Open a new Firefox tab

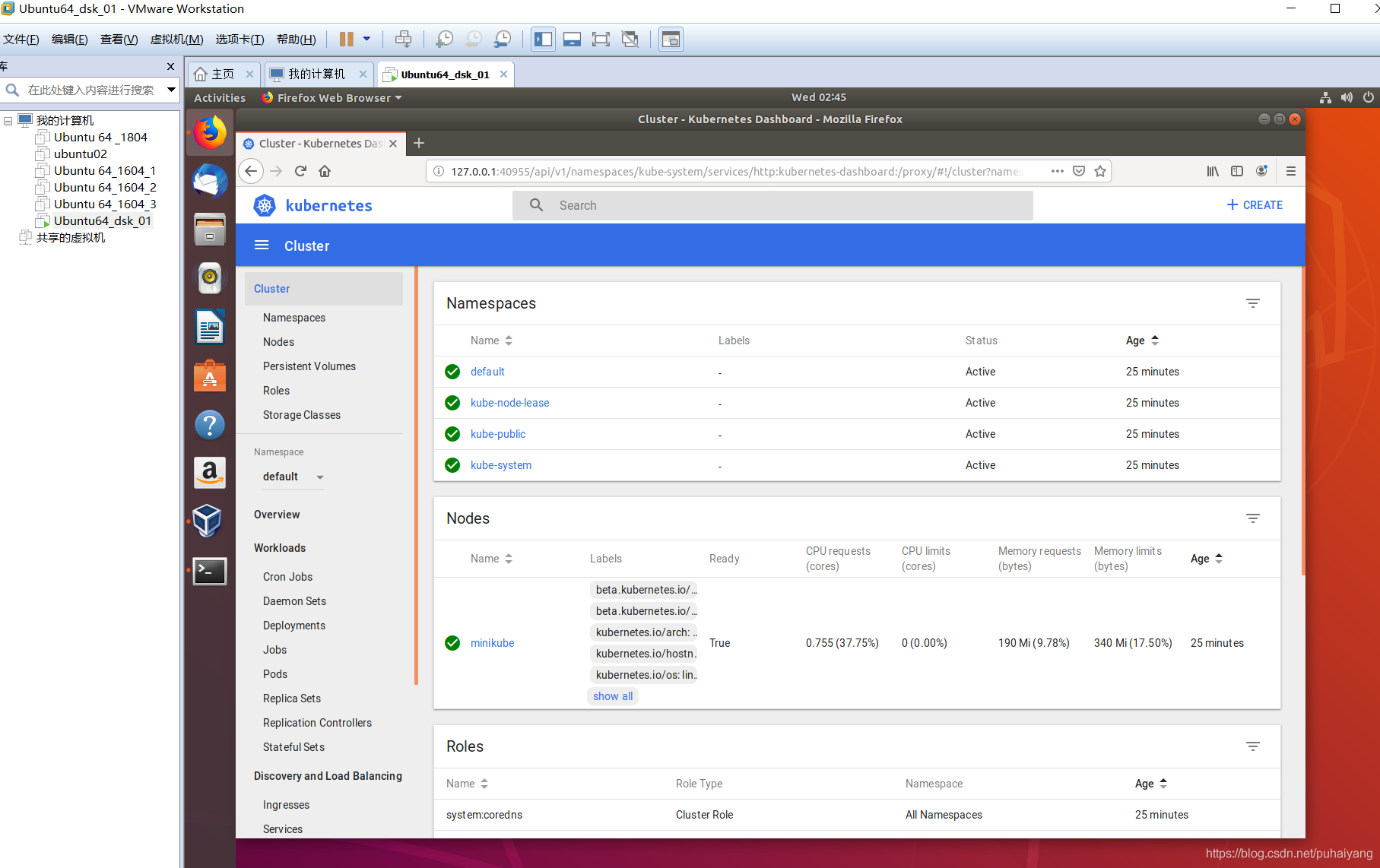pyautogui.click(x=419, y=143)
